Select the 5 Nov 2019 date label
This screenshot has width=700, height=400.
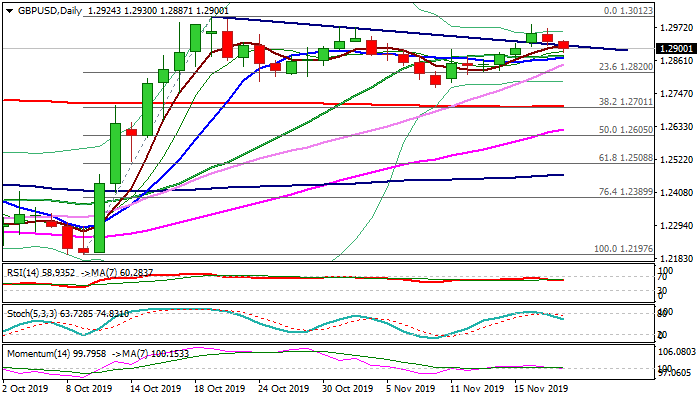tap(411, 389)
